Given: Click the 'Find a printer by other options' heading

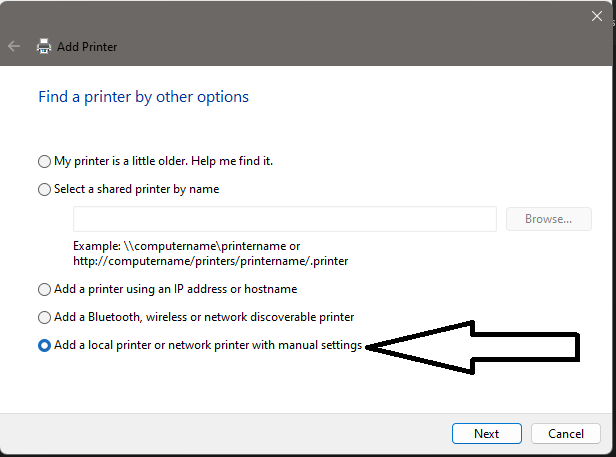Looking at the screenshot, I should (x=143, y=97).
